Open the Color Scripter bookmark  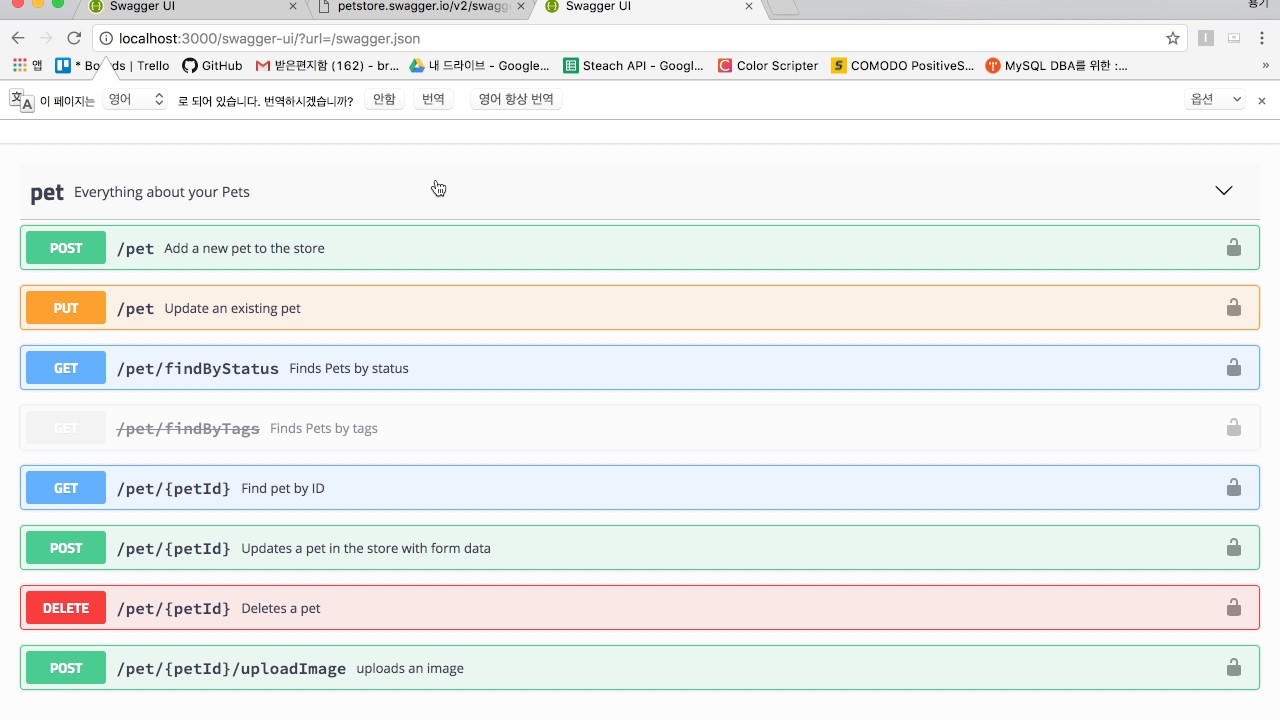pyautogui.click(x=768, y=65)
